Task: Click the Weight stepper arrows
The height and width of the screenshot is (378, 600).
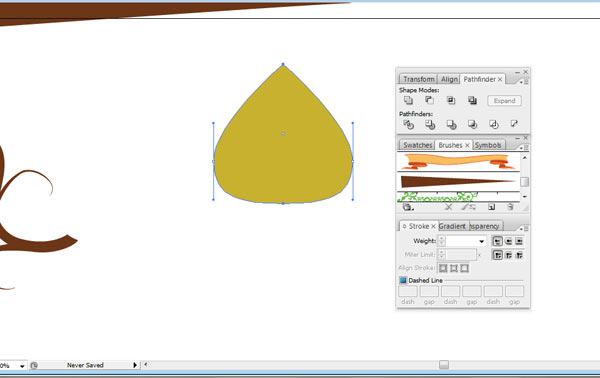Action: 442,241
